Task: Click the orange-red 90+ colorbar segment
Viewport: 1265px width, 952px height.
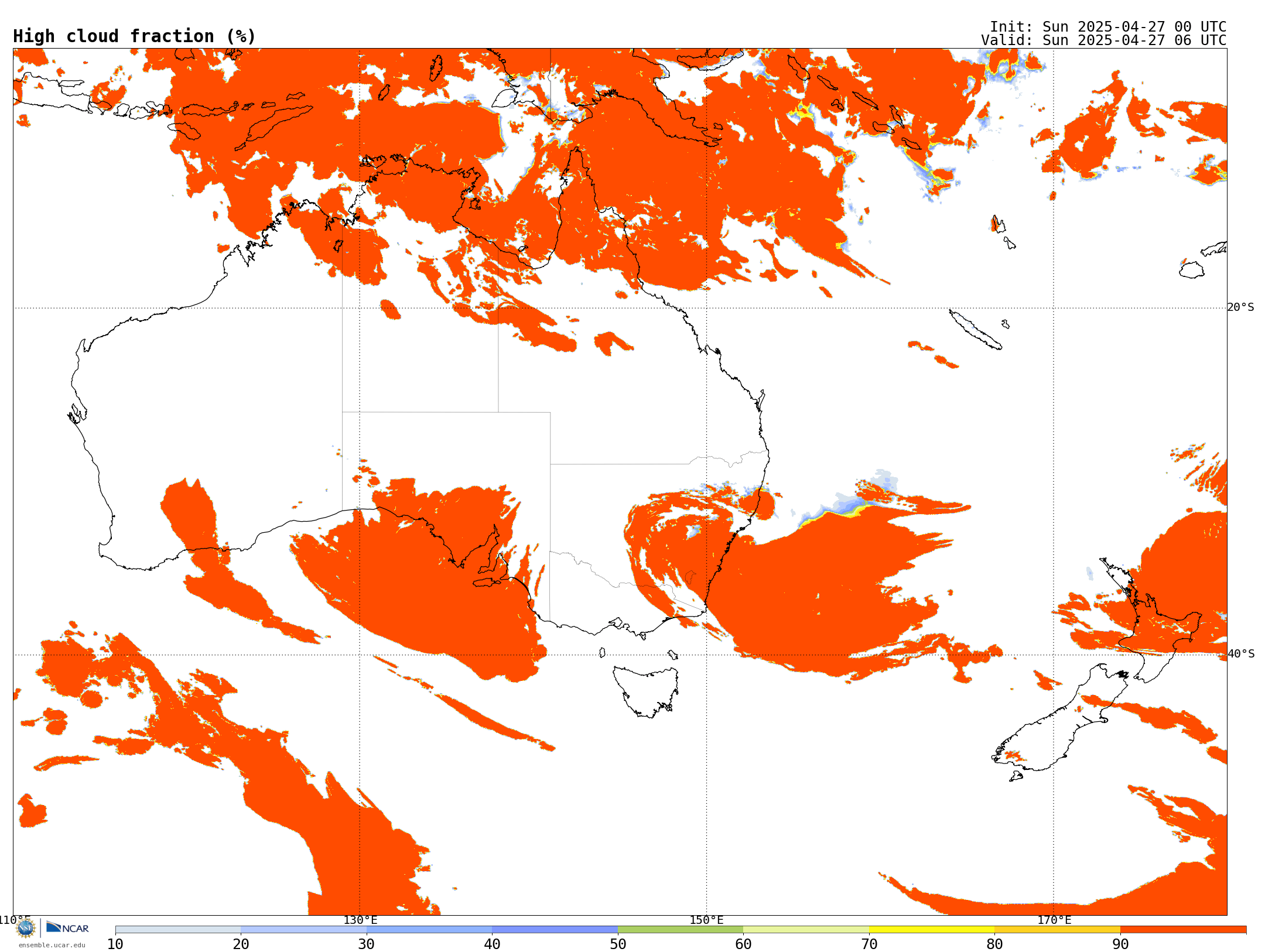Action: [x=1183, y=930]
